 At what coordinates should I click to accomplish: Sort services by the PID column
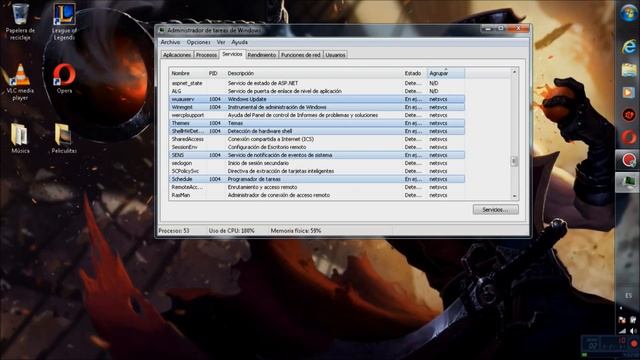pos(216,73)
